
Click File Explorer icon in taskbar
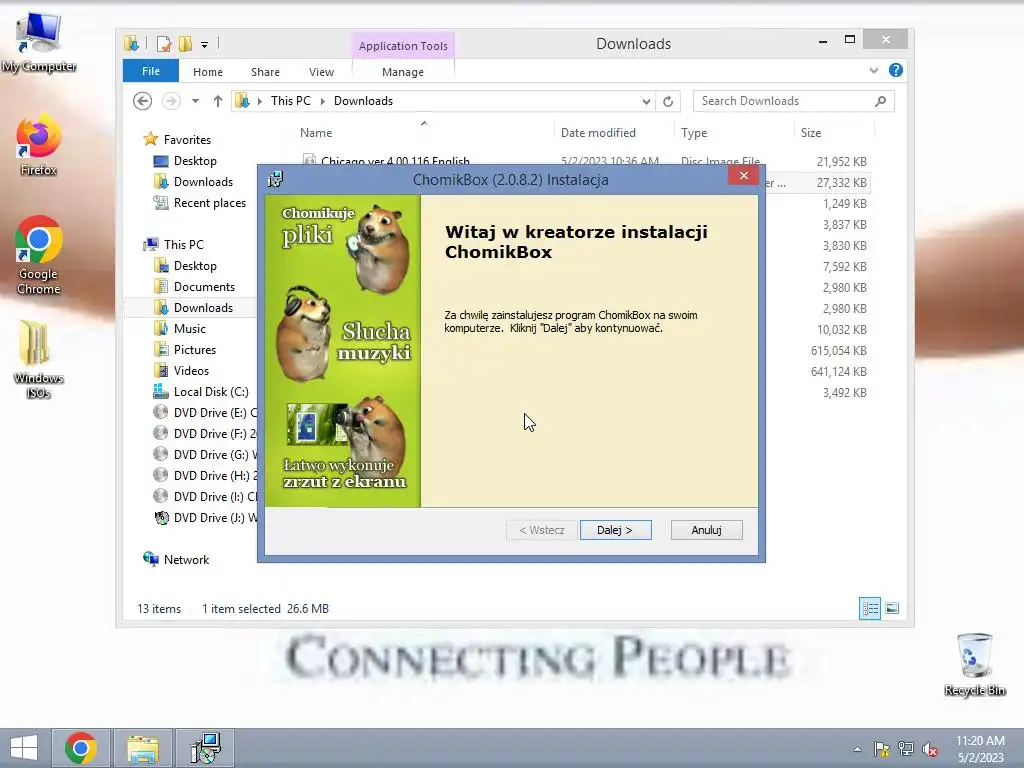(143, 748)
